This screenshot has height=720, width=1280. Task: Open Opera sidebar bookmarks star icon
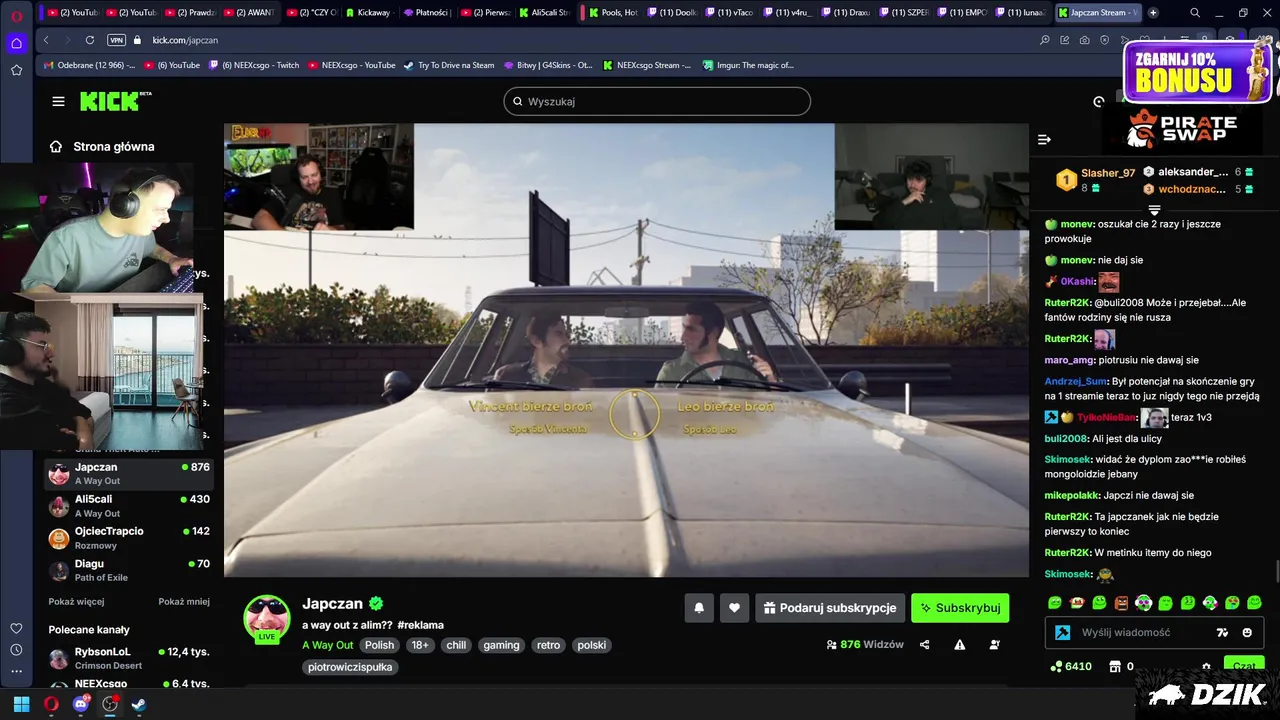[16, 70]
